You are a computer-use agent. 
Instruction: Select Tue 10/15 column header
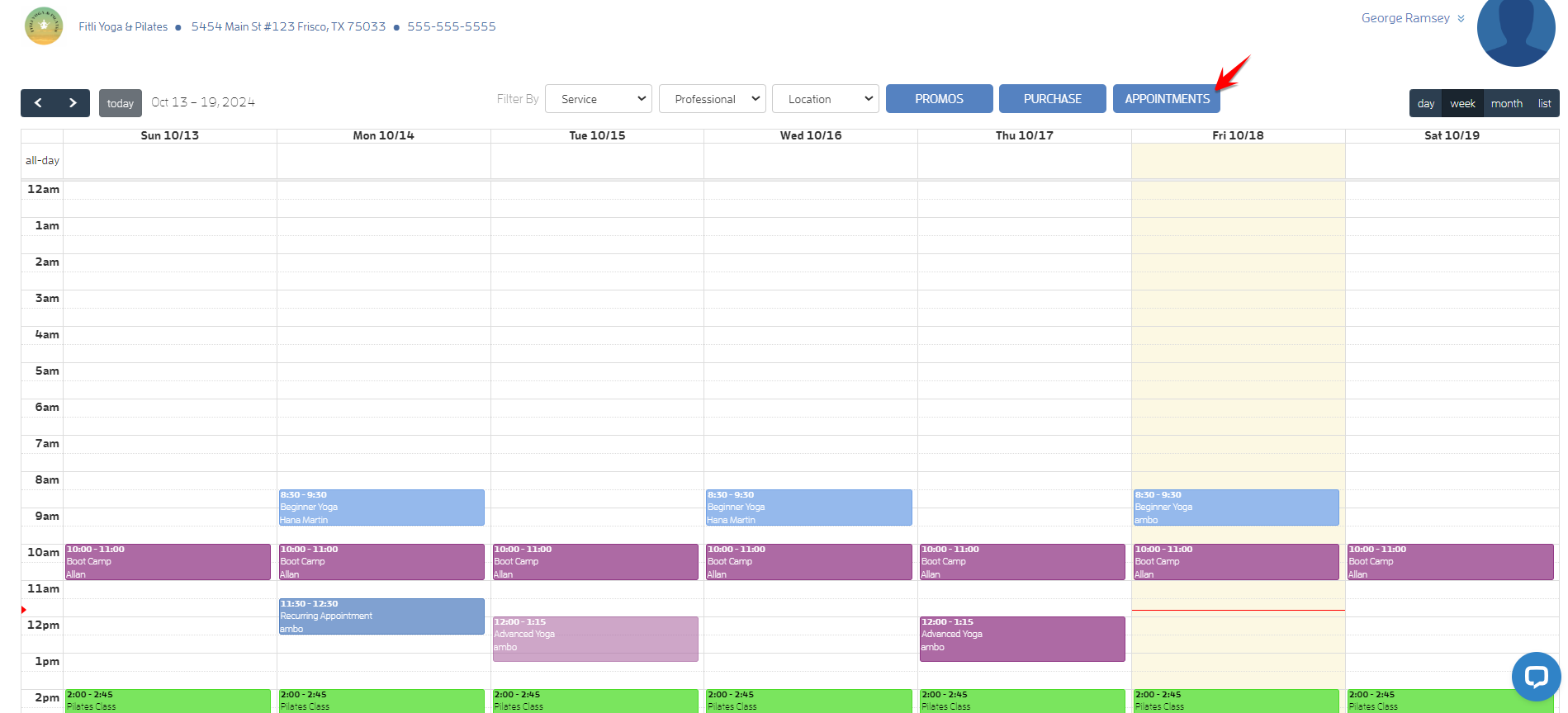coord(597,135)
